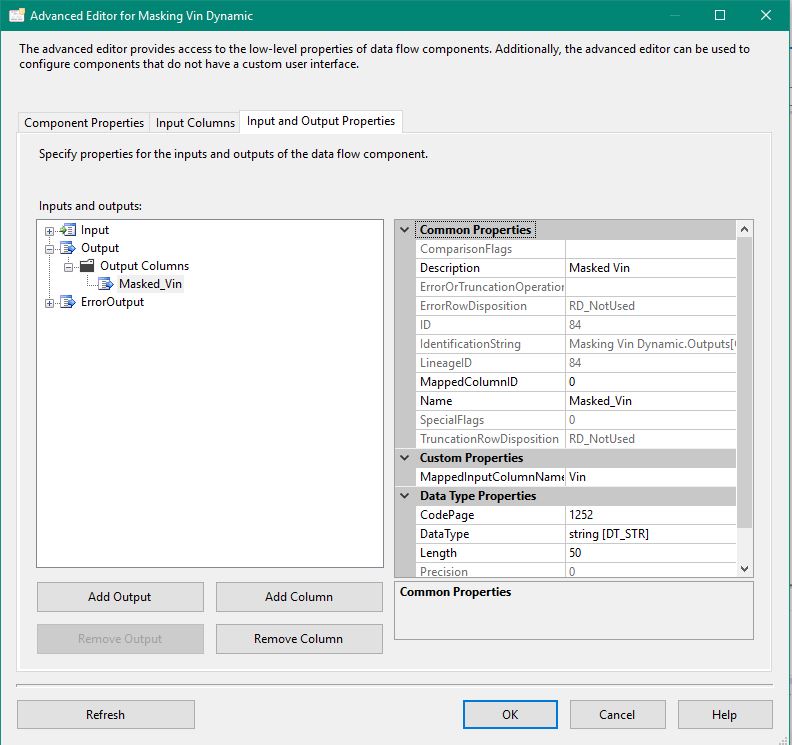Expand the Input tree node
792x745 pixels.
(49, 231)
